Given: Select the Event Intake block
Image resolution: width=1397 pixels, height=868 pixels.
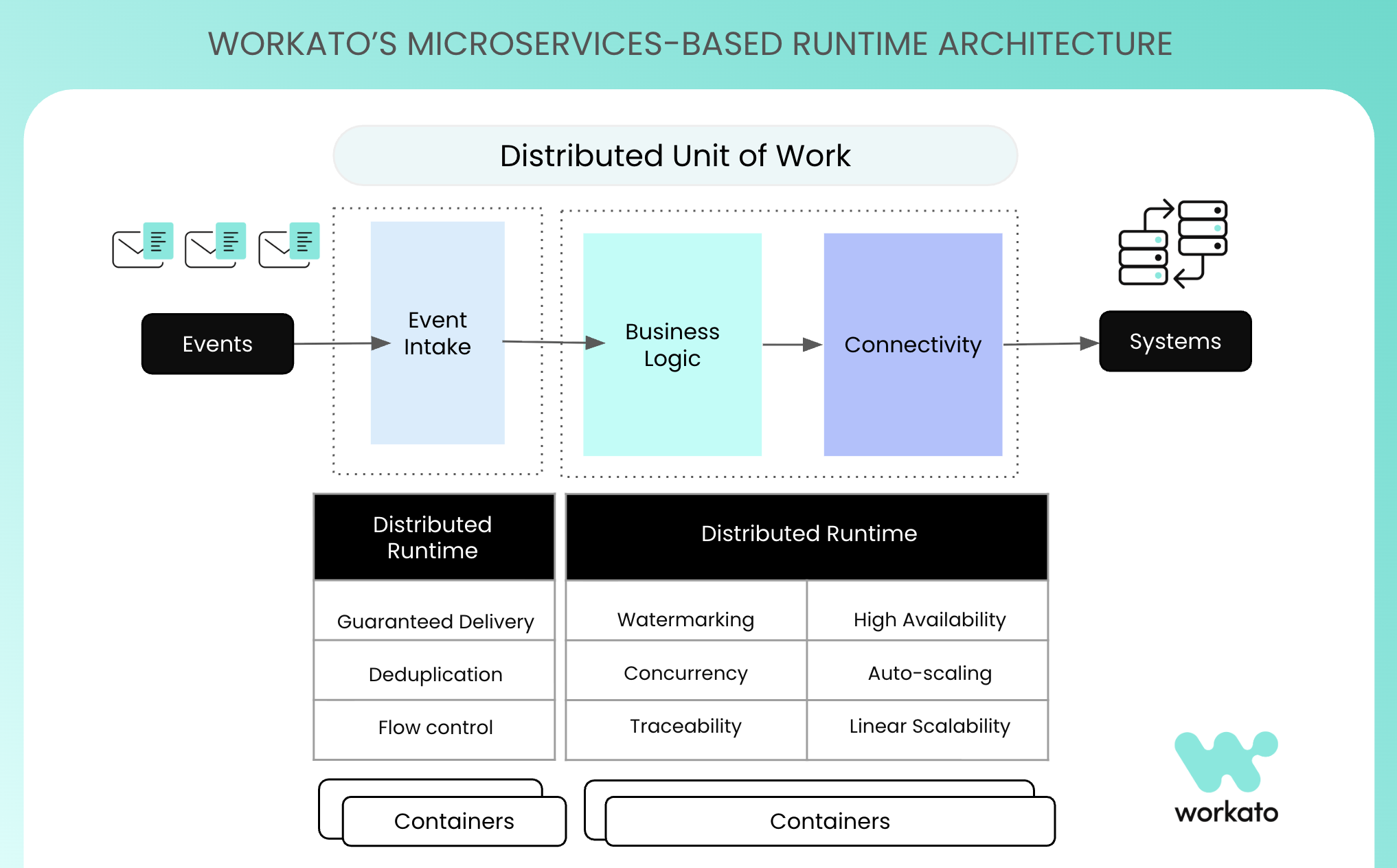Looking at the screenshot, I should point(438,333).
